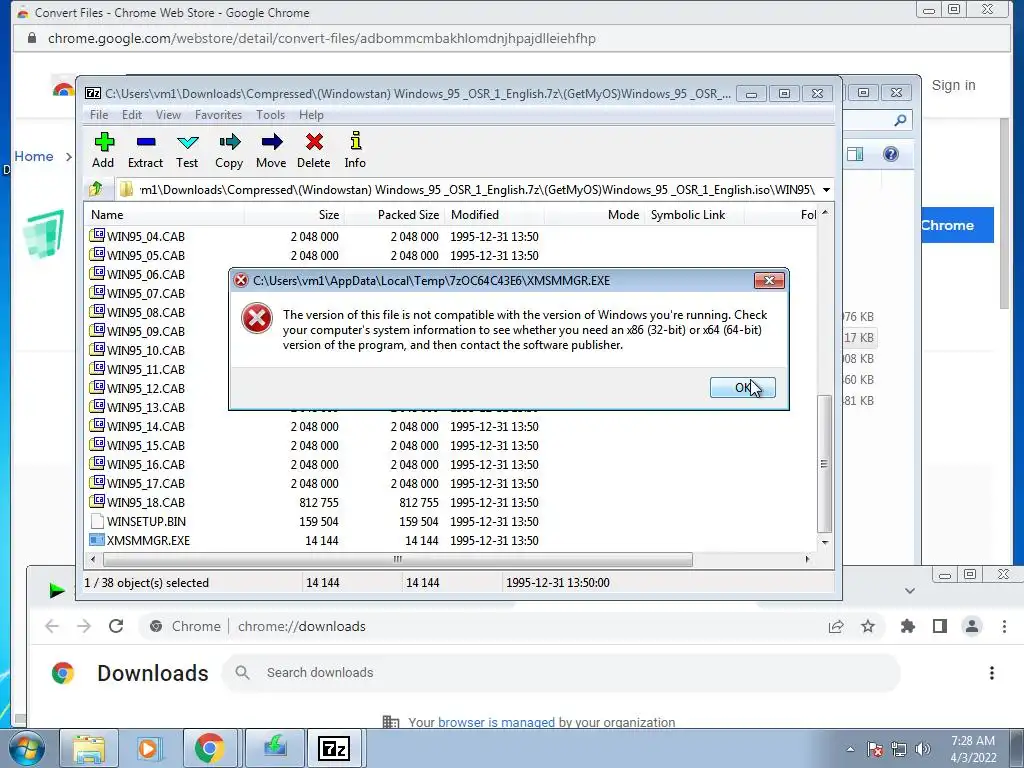Screen dimensions: 1024x768
Task: Select the Copy toolbar icon
Action: pyautogui.click(x=229, y=150)
